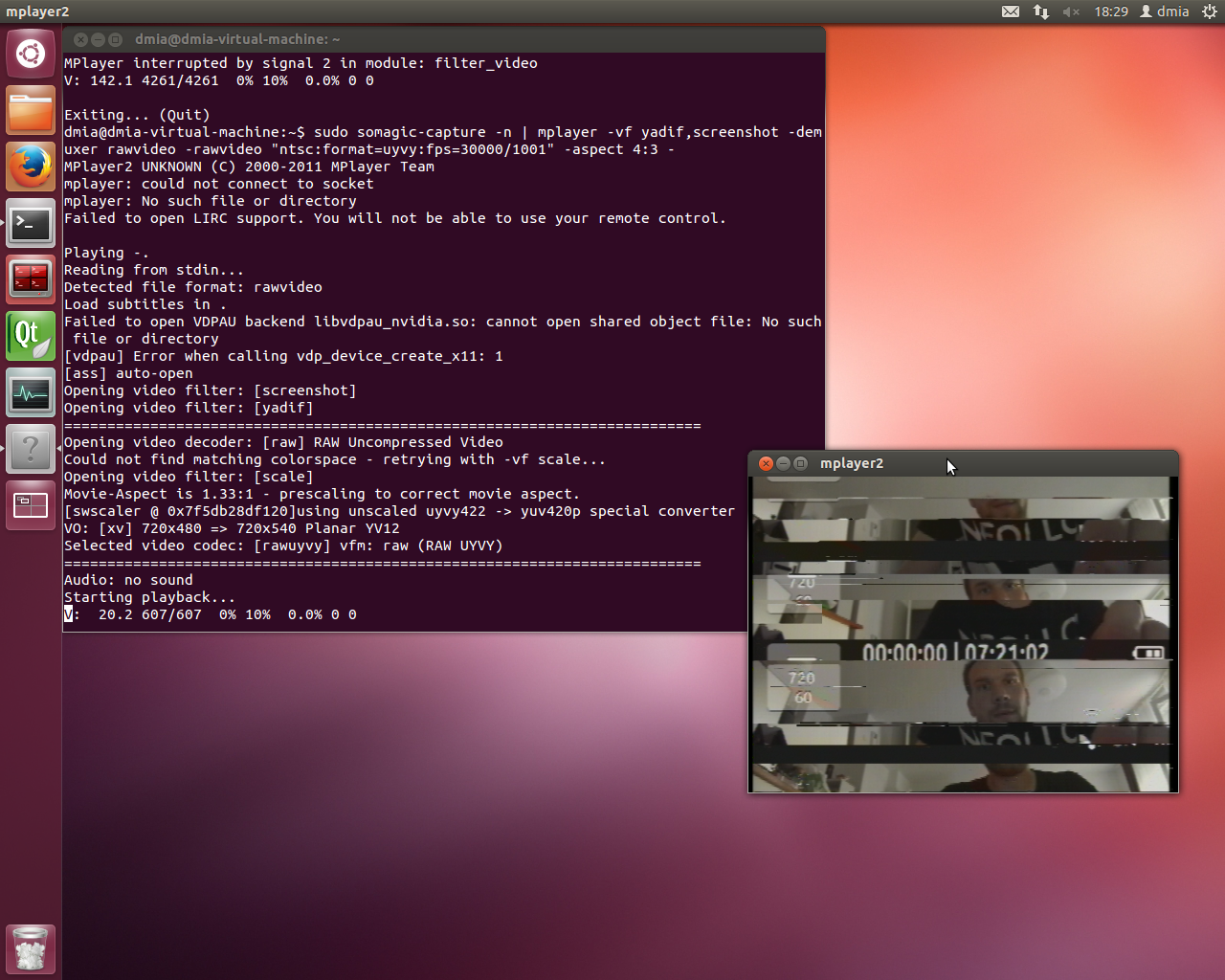Open the messaging envelope indicator

click(1011, 11)
